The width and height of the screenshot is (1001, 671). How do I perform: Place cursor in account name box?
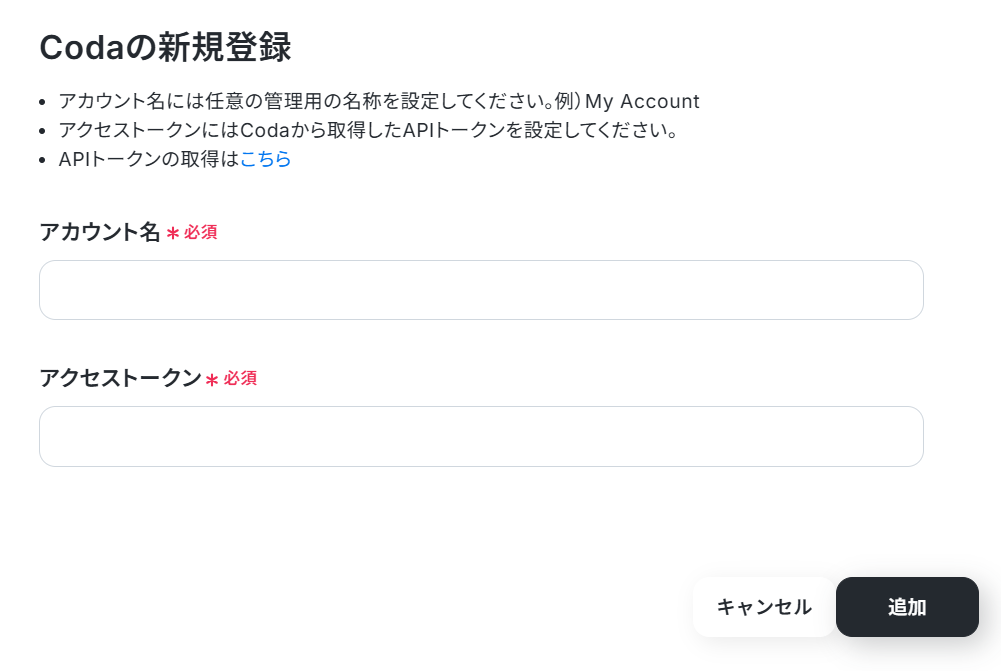tap(481, 290)
